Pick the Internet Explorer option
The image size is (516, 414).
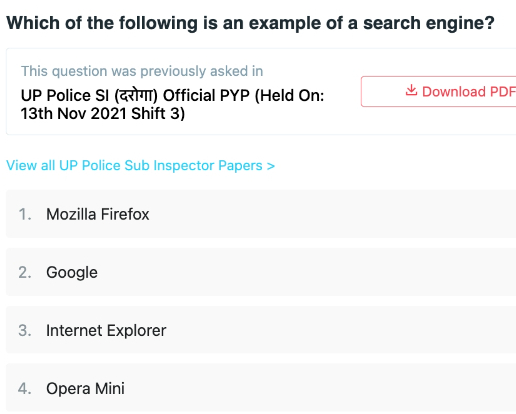(x=261, y=330)
